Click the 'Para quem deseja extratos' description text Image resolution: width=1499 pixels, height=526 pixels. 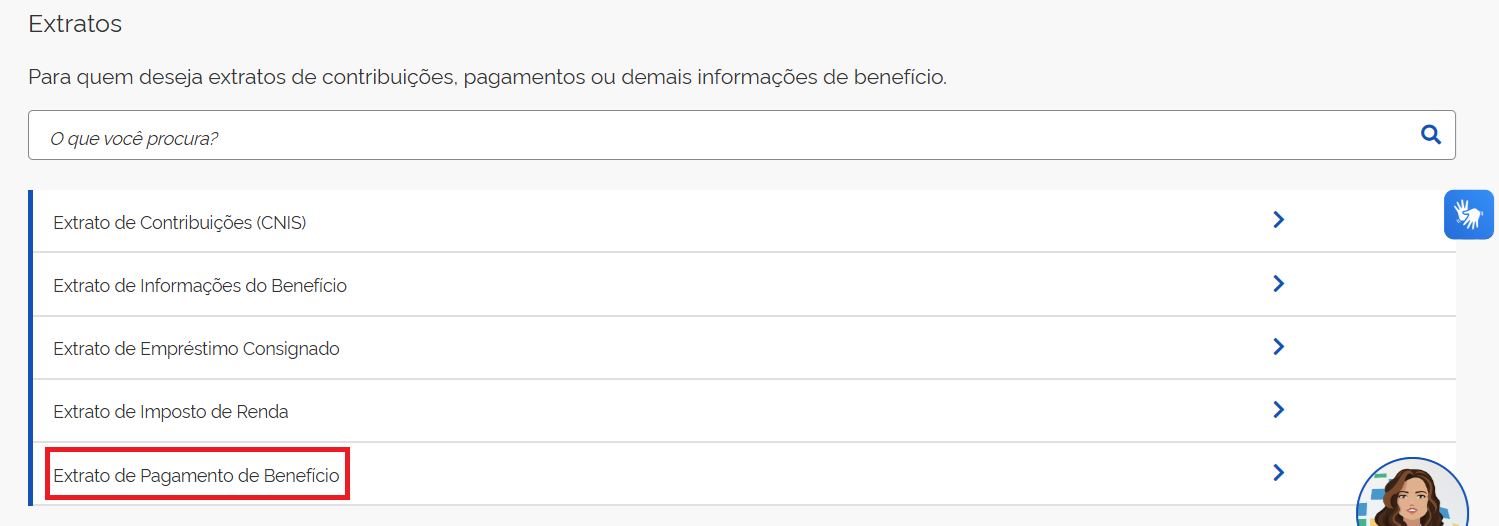point(487,77)
